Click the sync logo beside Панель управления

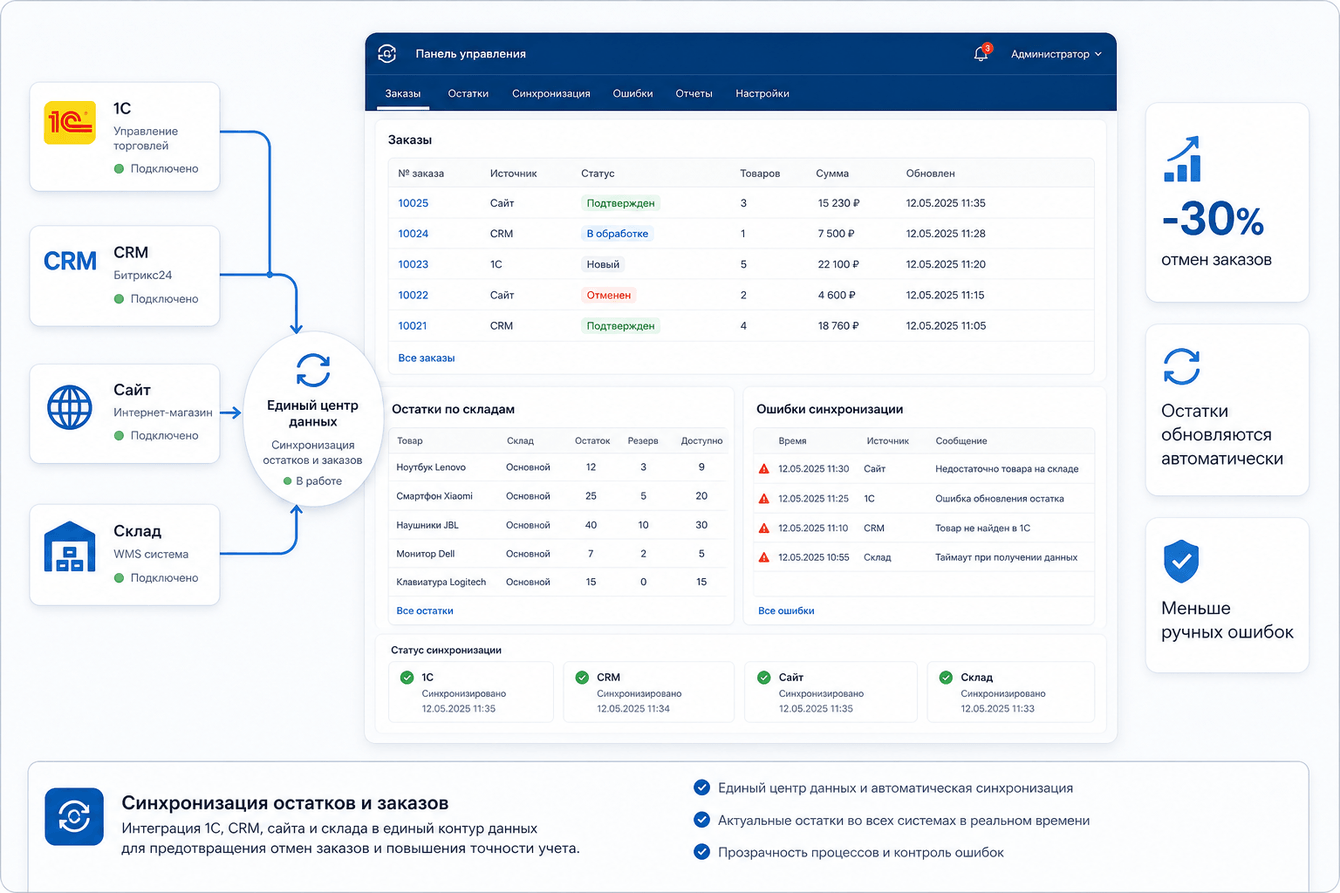click(x=387, y=54)
